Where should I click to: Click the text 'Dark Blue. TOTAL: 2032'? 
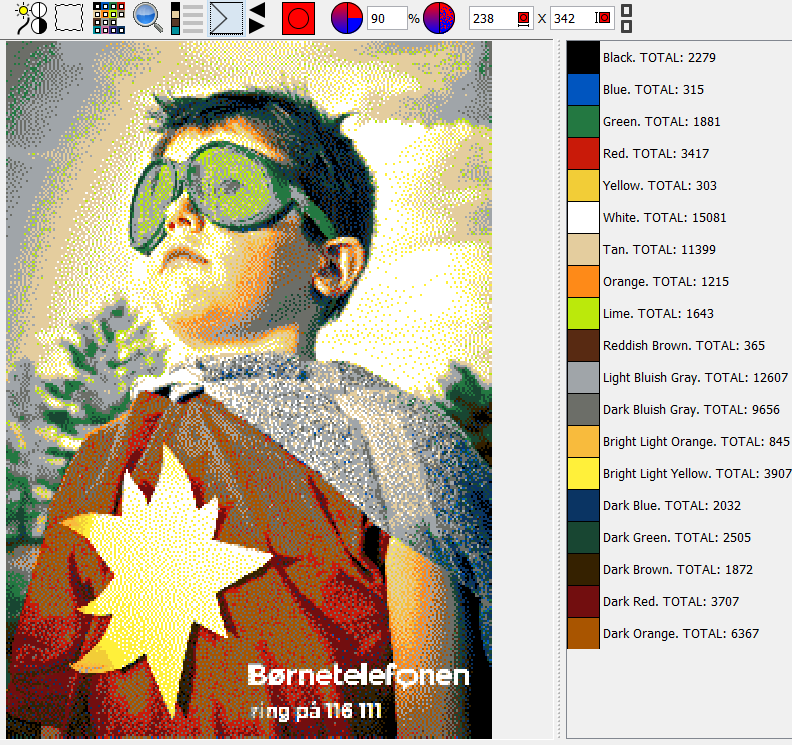(x=672, y=506)
